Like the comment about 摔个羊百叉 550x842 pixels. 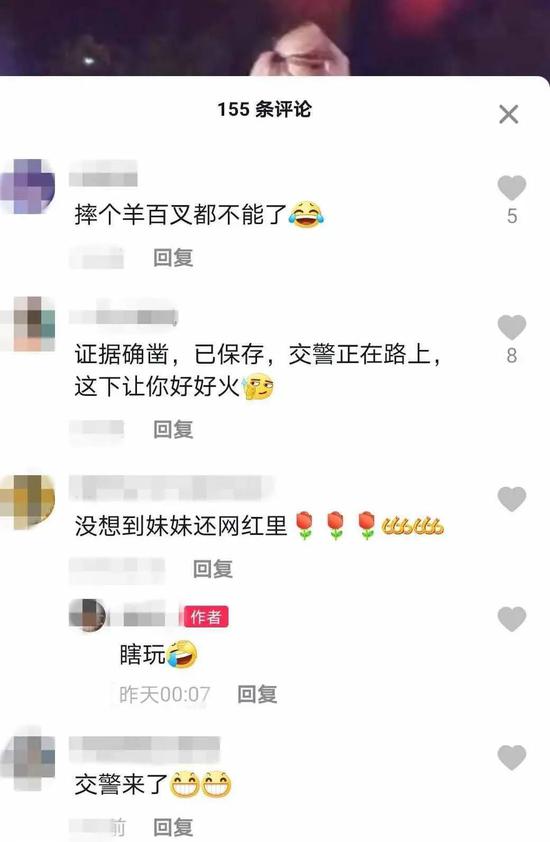click(511, 188)
